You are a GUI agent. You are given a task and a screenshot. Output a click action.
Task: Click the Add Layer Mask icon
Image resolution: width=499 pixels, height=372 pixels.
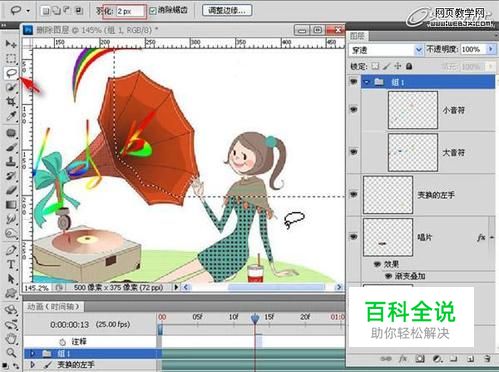tap(420, 359)
